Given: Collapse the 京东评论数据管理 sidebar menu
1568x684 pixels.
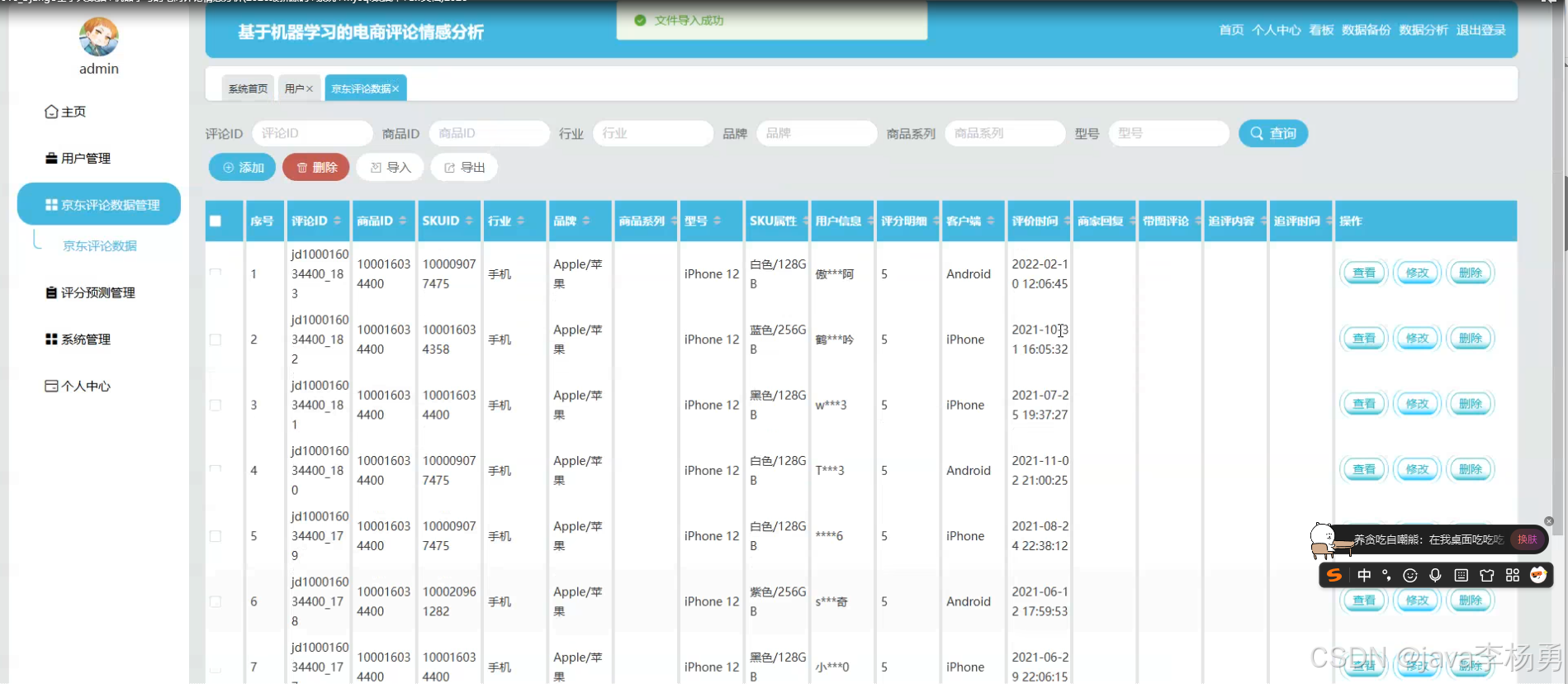Looking at the screenshot, I should [99, 204].
